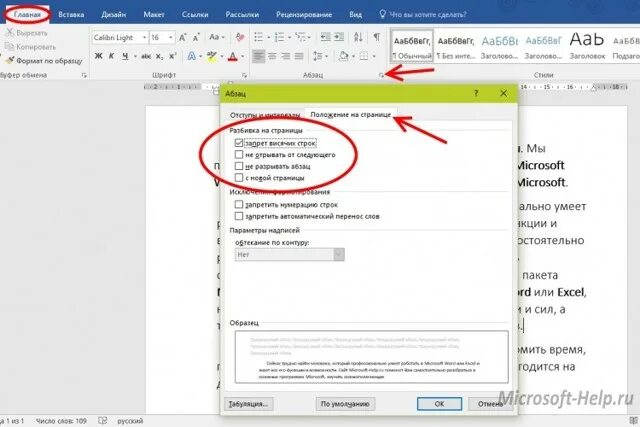Increase font size with the large A icon
The image size is (640, 427).
pyautogui.click(x=182, y=38)
